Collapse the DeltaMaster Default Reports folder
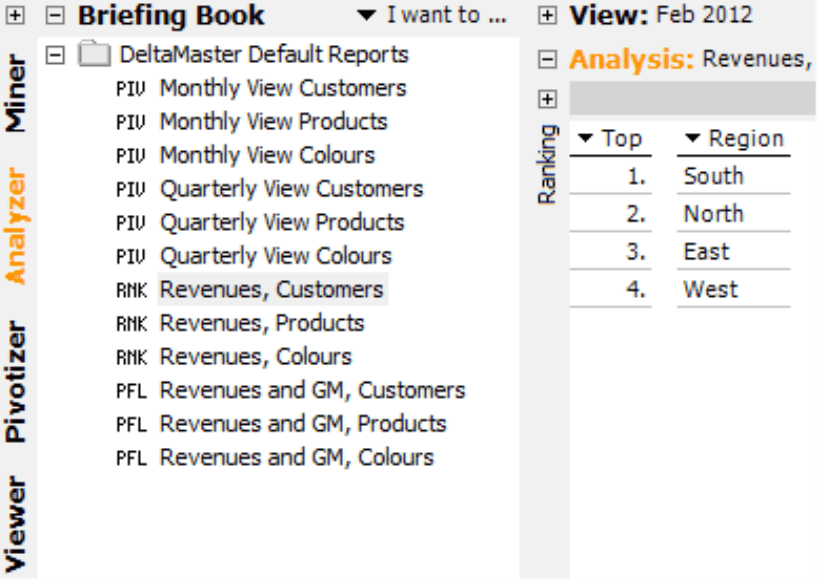Viewport: 817px width, 580px height. click(55, 54)
